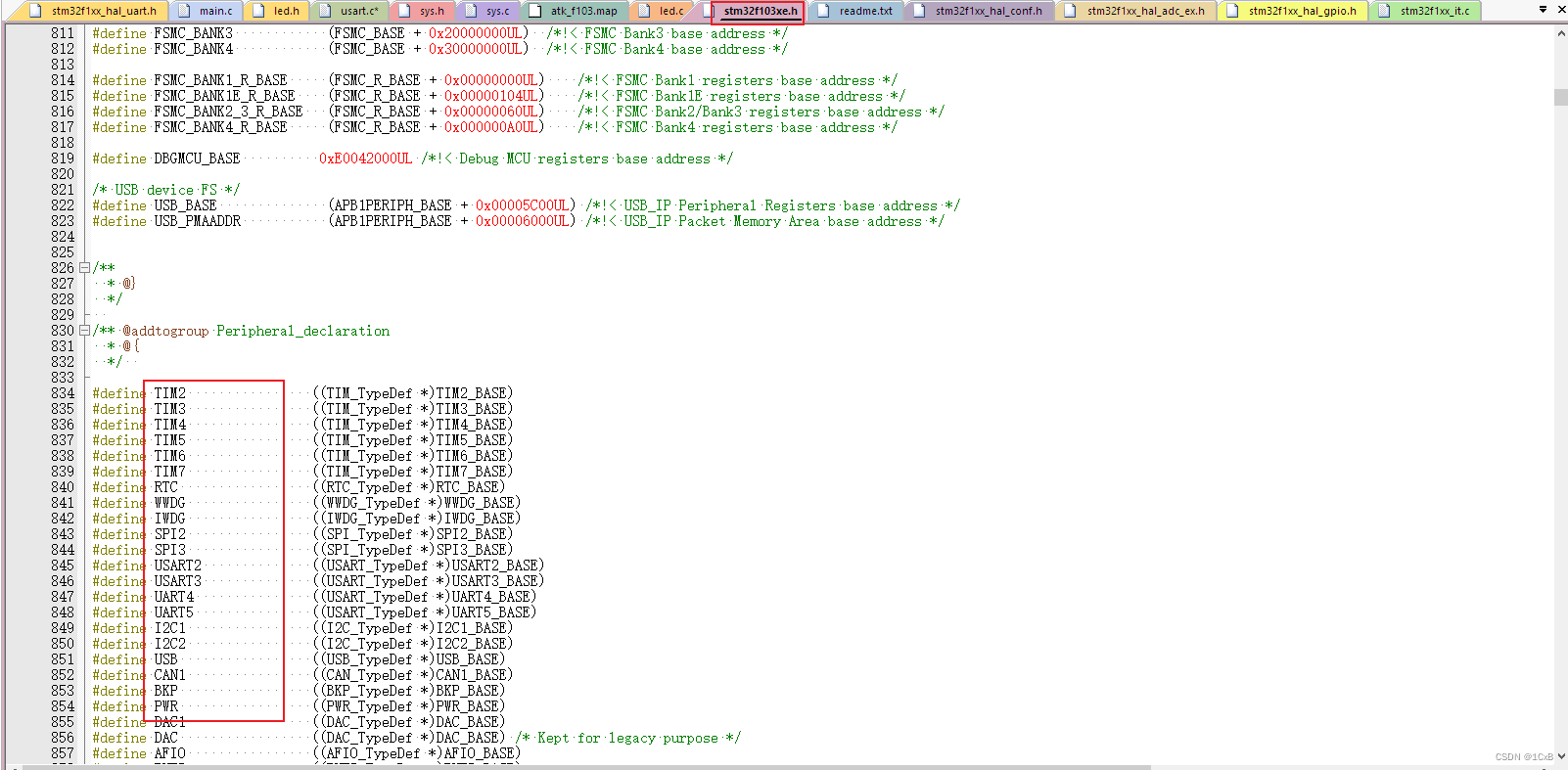
Task: Select the stm32f1xx_hal_gpio.h tab
Action: click(1294, 11)
